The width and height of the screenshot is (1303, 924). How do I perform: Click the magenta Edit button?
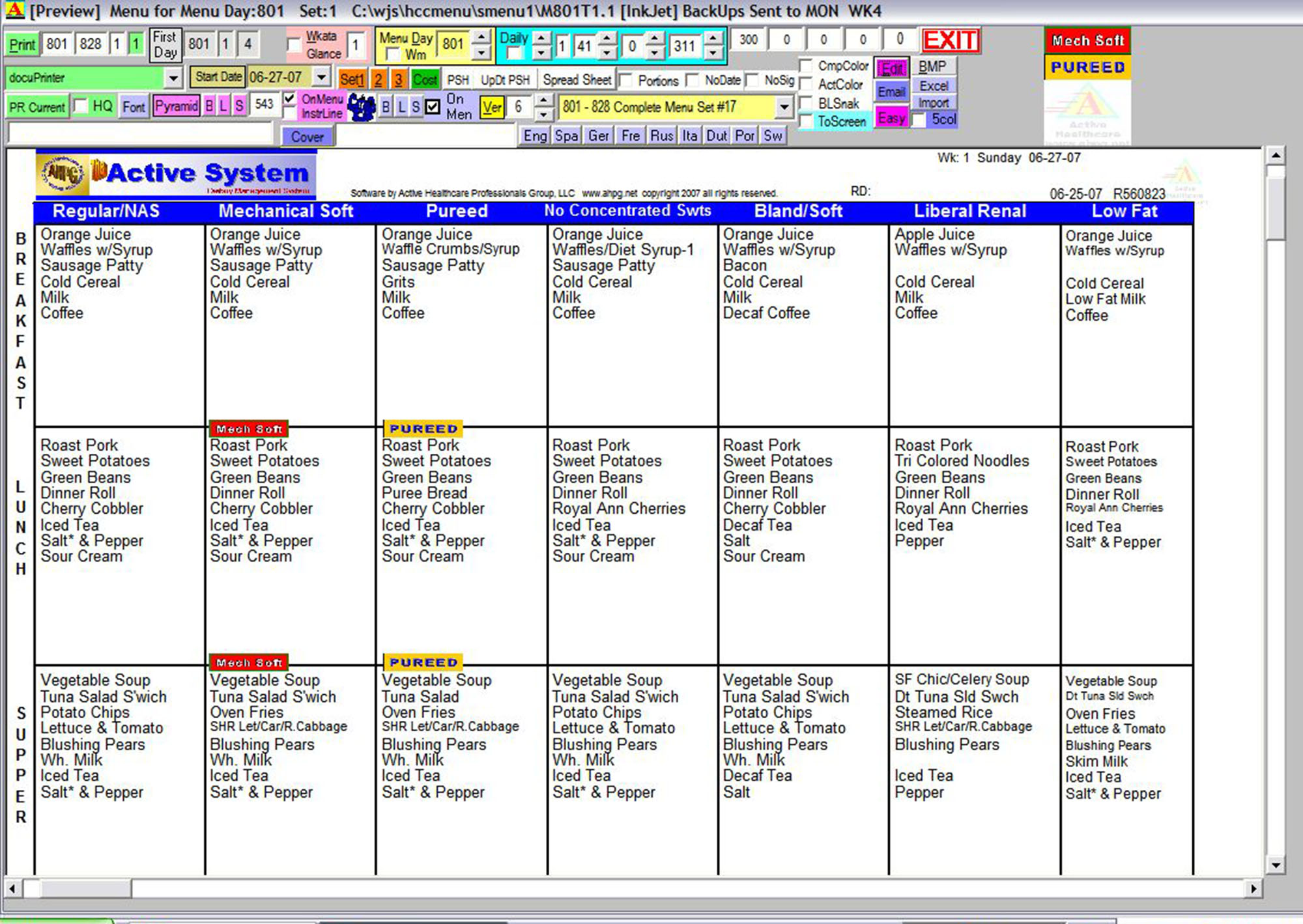[x=892, y=68]
